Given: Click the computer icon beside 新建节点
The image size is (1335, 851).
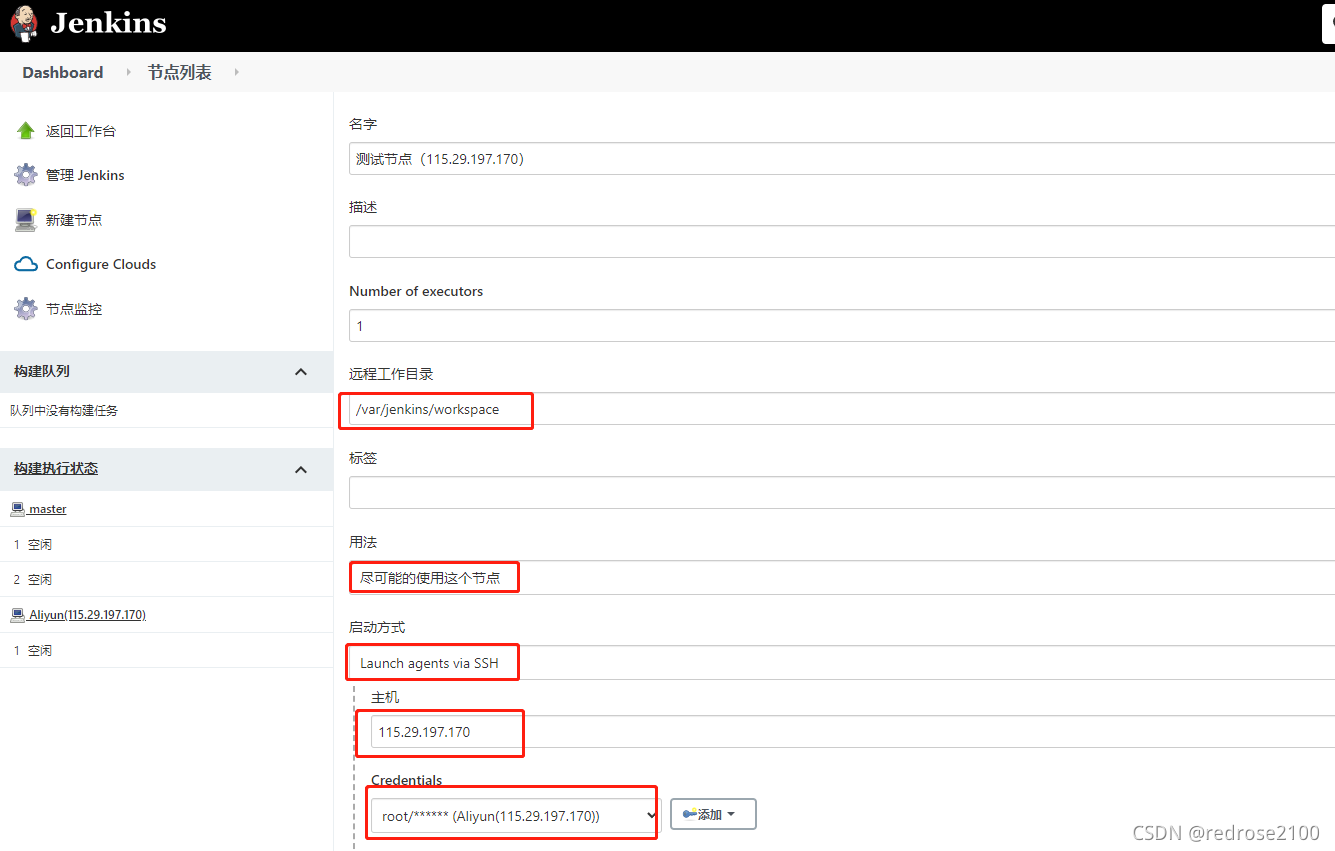Looking at the screenshot, I should pyautogui.click(x=26, y=220).
